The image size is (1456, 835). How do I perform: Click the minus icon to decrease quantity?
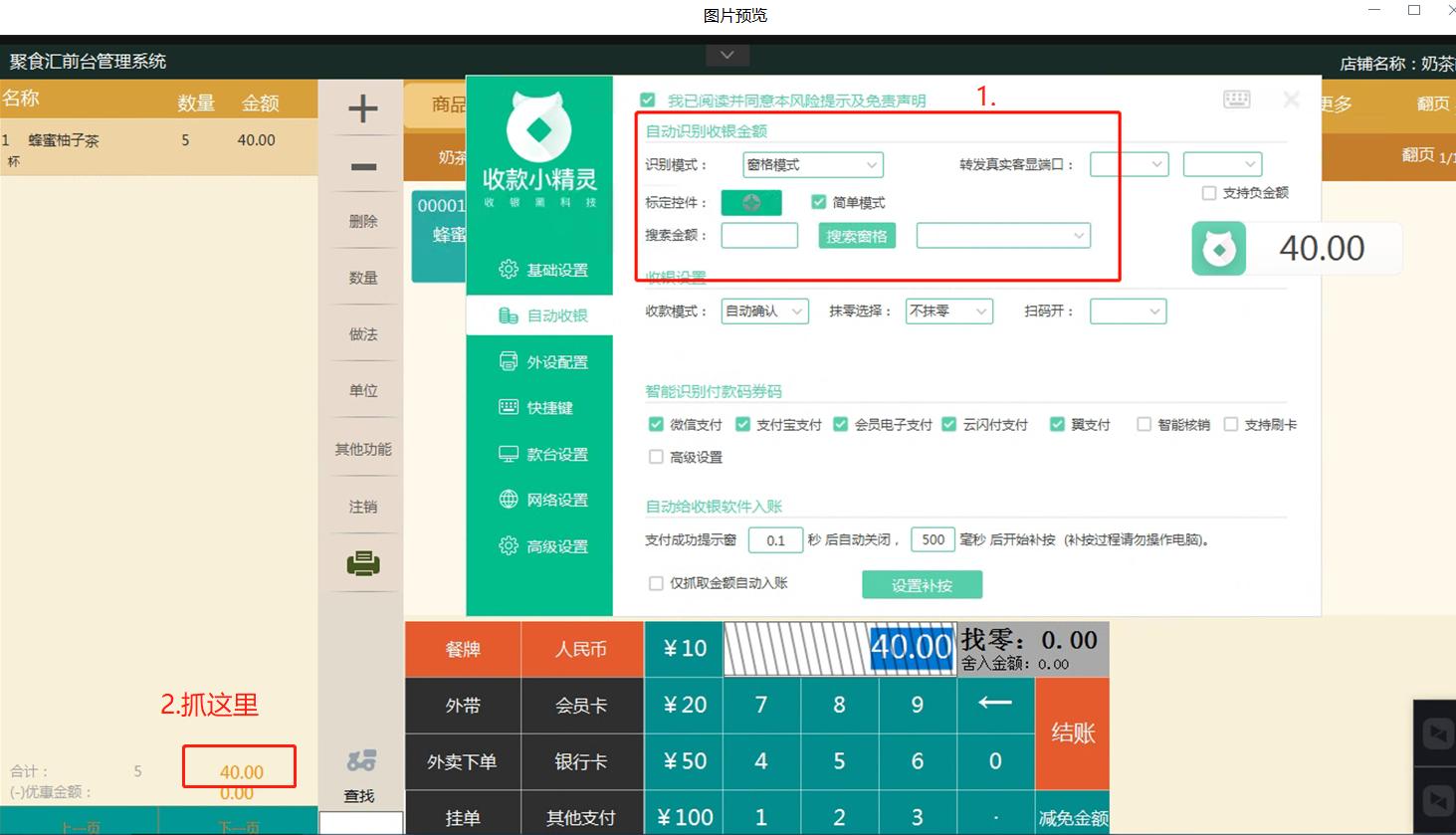click(363, 167)
